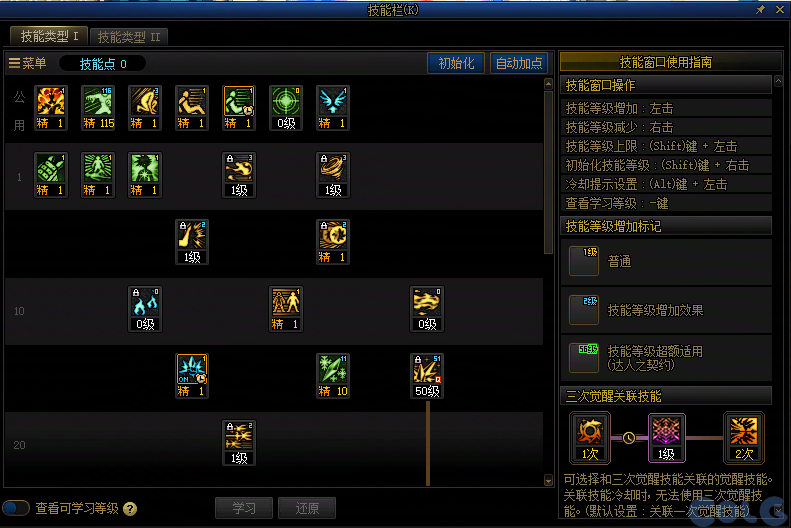791x528 pixels.
Task: Select the blue ON toggle skill icon
Action: (192, 376)
